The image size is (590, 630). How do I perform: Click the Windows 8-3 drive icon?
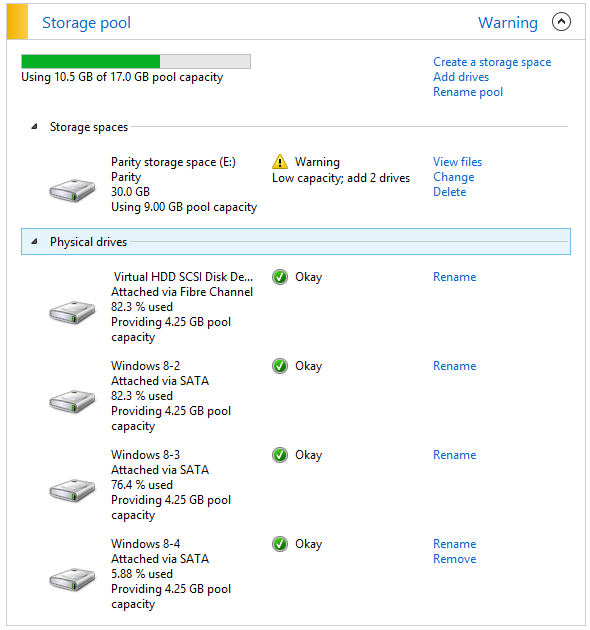tap(72, 490)
